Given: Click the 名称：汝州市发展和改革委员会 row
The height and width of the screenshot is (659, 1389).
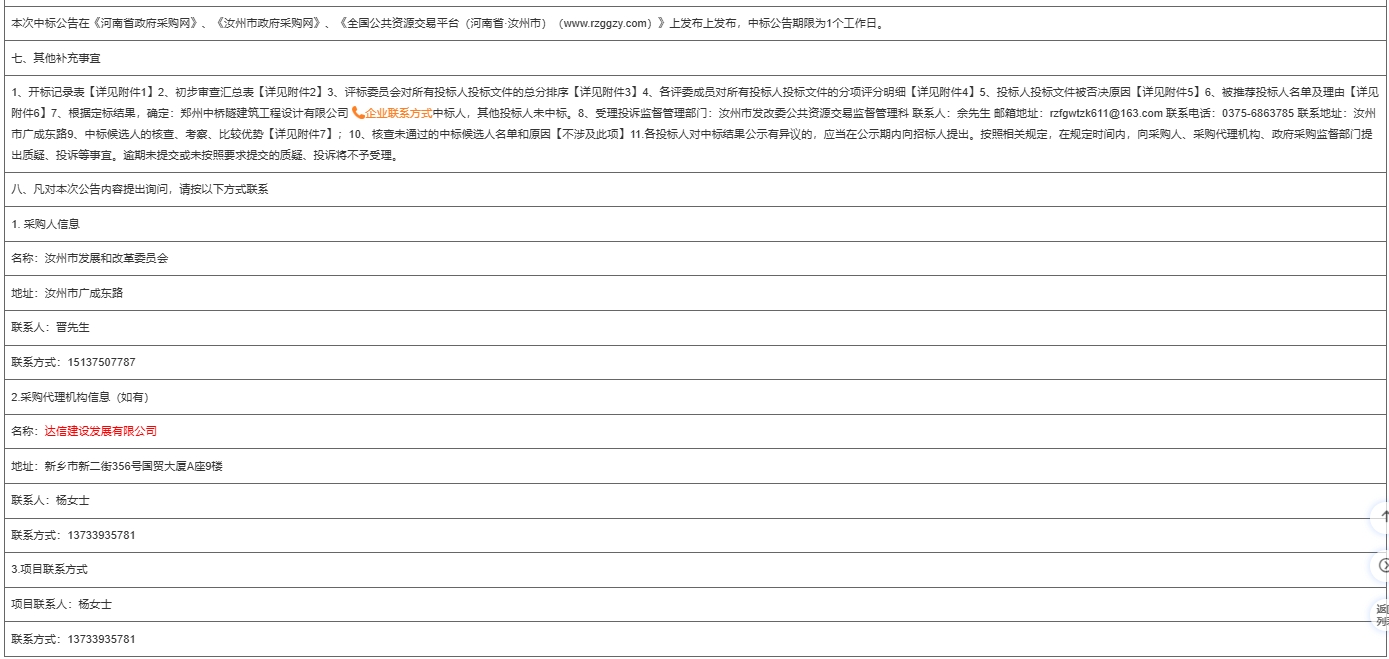Looking at the screenshot, I should click(89, 258).
